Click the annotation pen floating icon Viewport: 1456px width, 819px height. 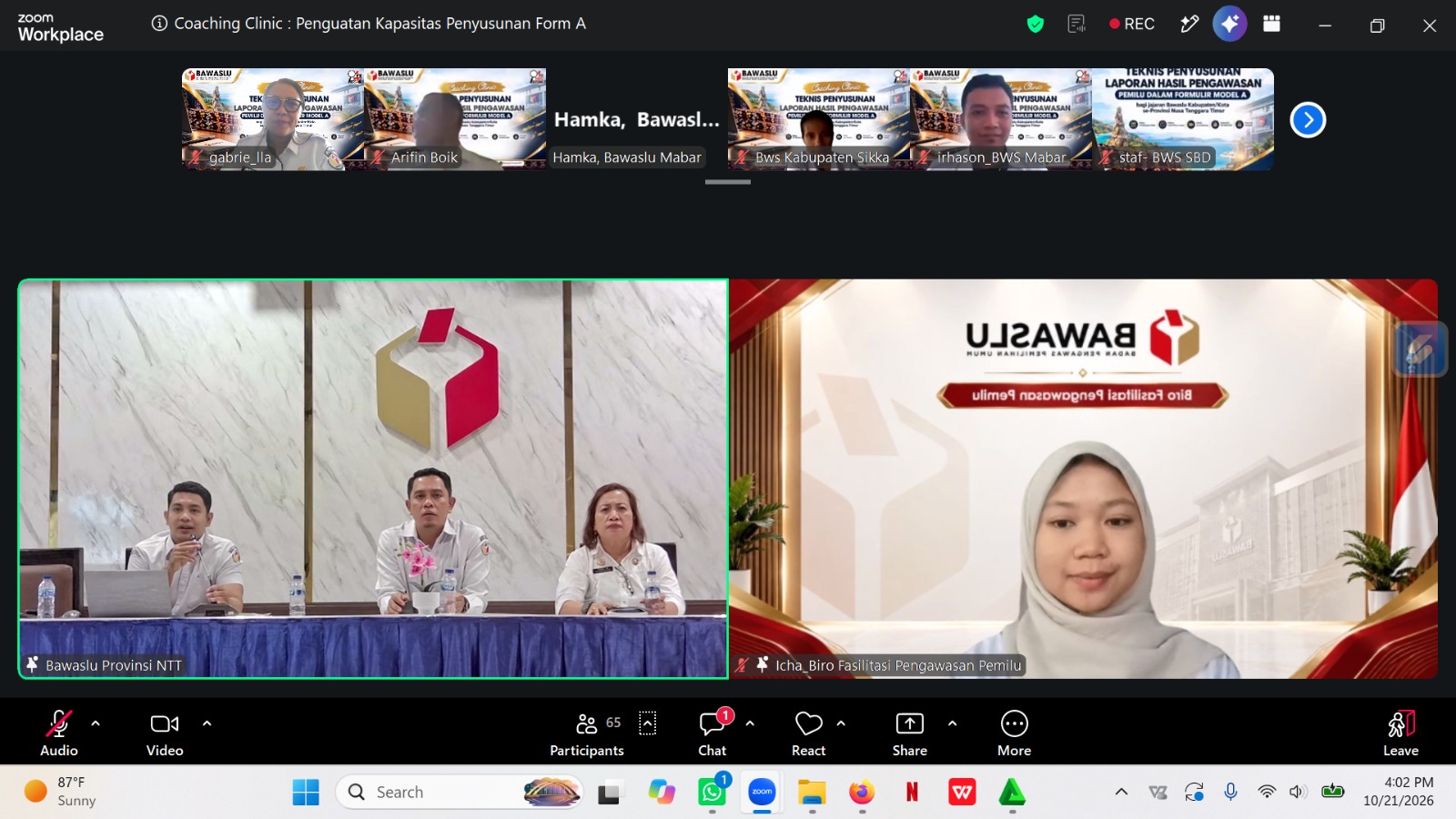click(1421, 349)
